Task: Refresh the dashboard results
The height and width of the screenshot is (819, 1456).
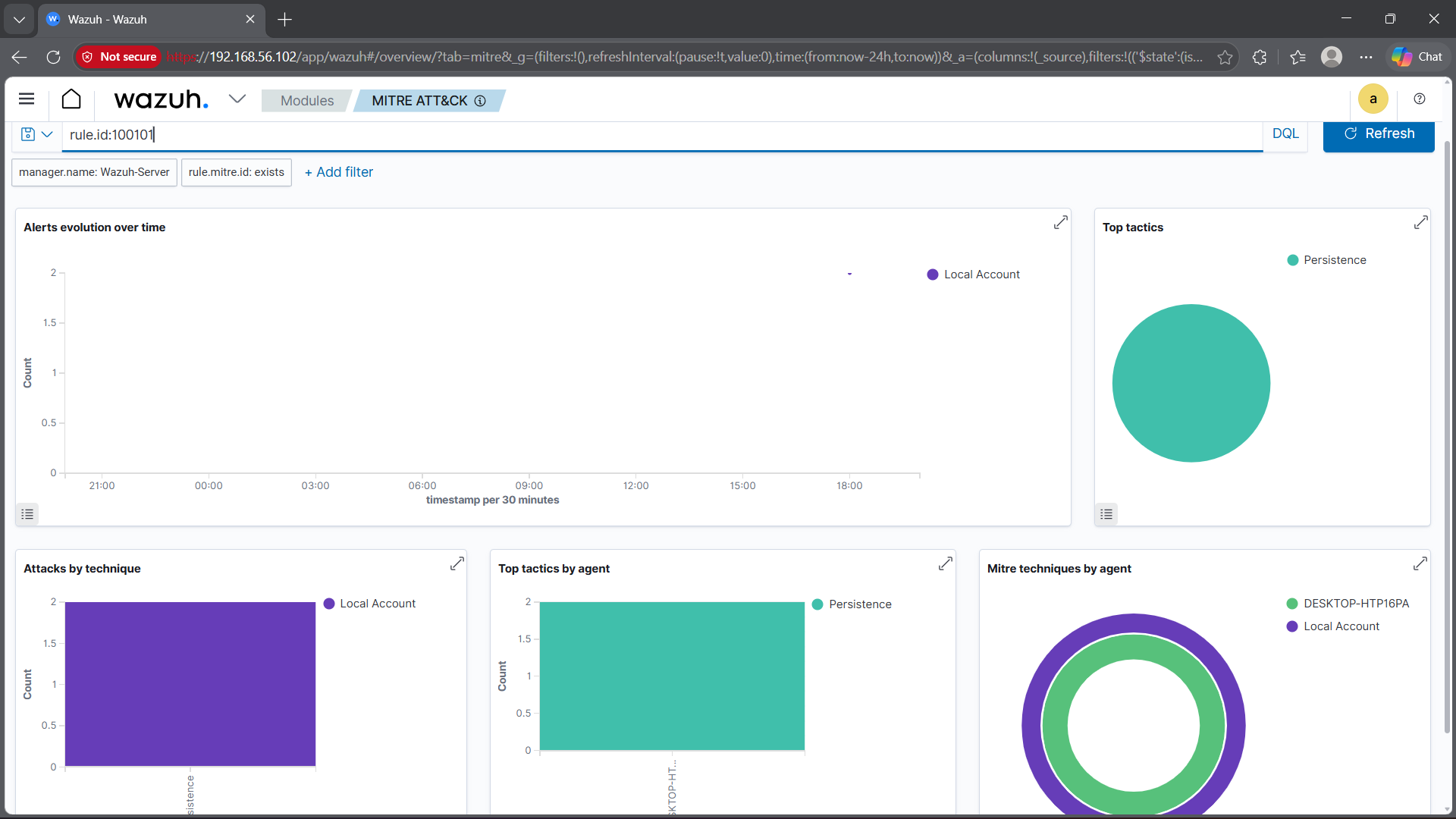Action: point(1379,134)
